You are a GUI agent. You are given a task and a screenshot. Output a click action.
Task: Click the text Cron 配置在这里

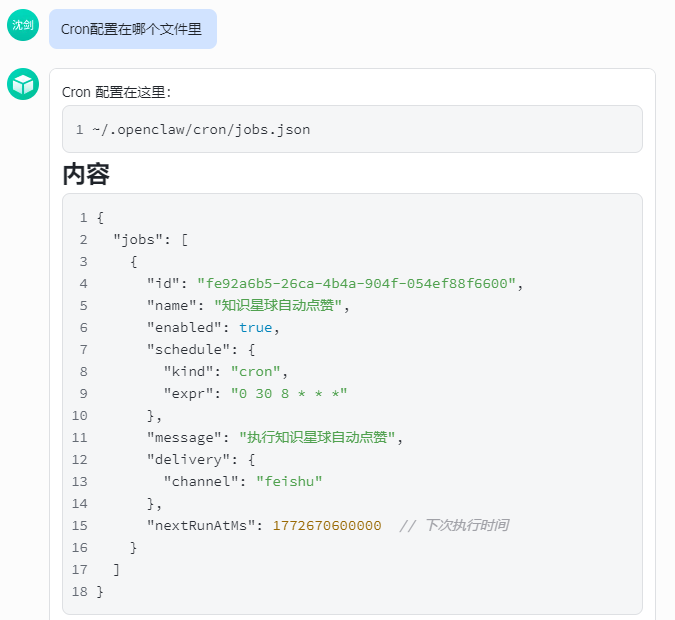[117, 92]
